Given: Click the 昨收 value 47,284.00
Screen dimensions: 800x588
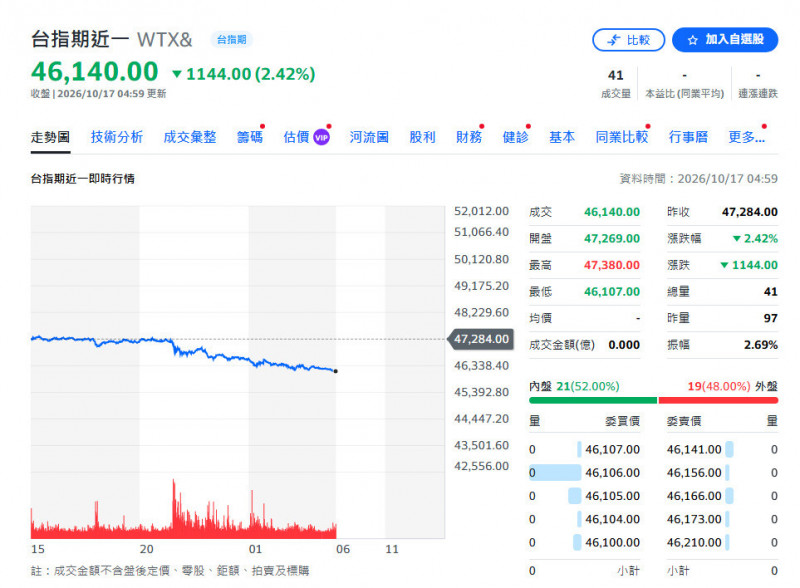Looking at the screenshot, I should tap(749, 212).
